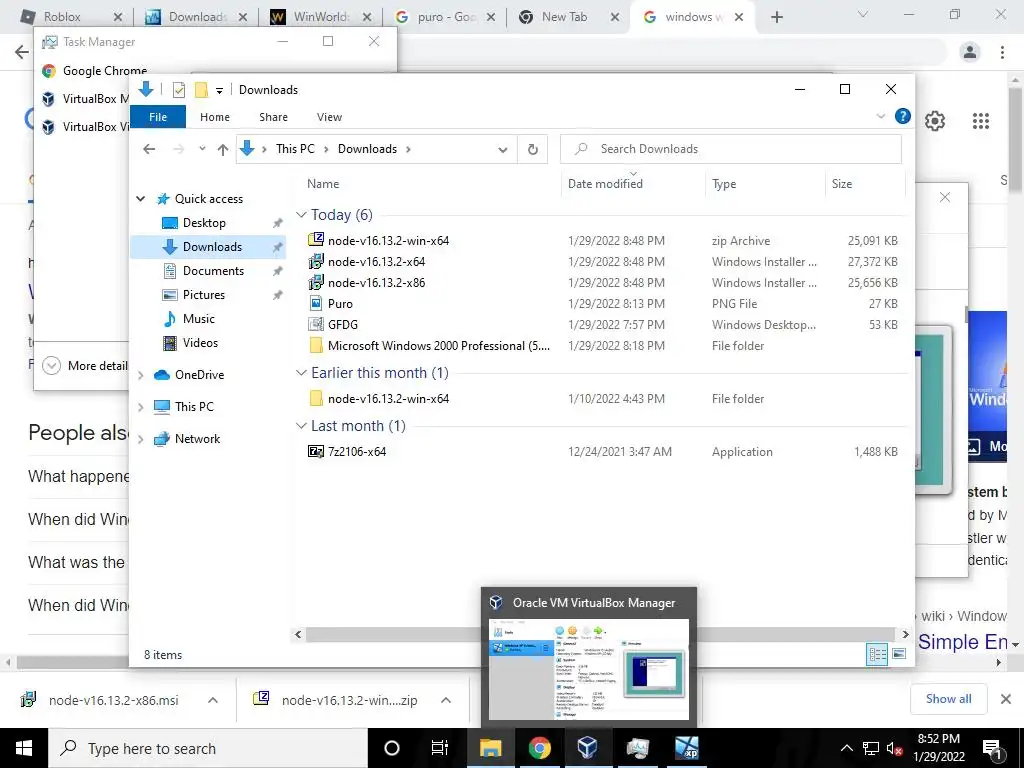Open File Explorer from the taskbar
The height and width of the screenshot is (768, 1024).
[x=490, y=748]
